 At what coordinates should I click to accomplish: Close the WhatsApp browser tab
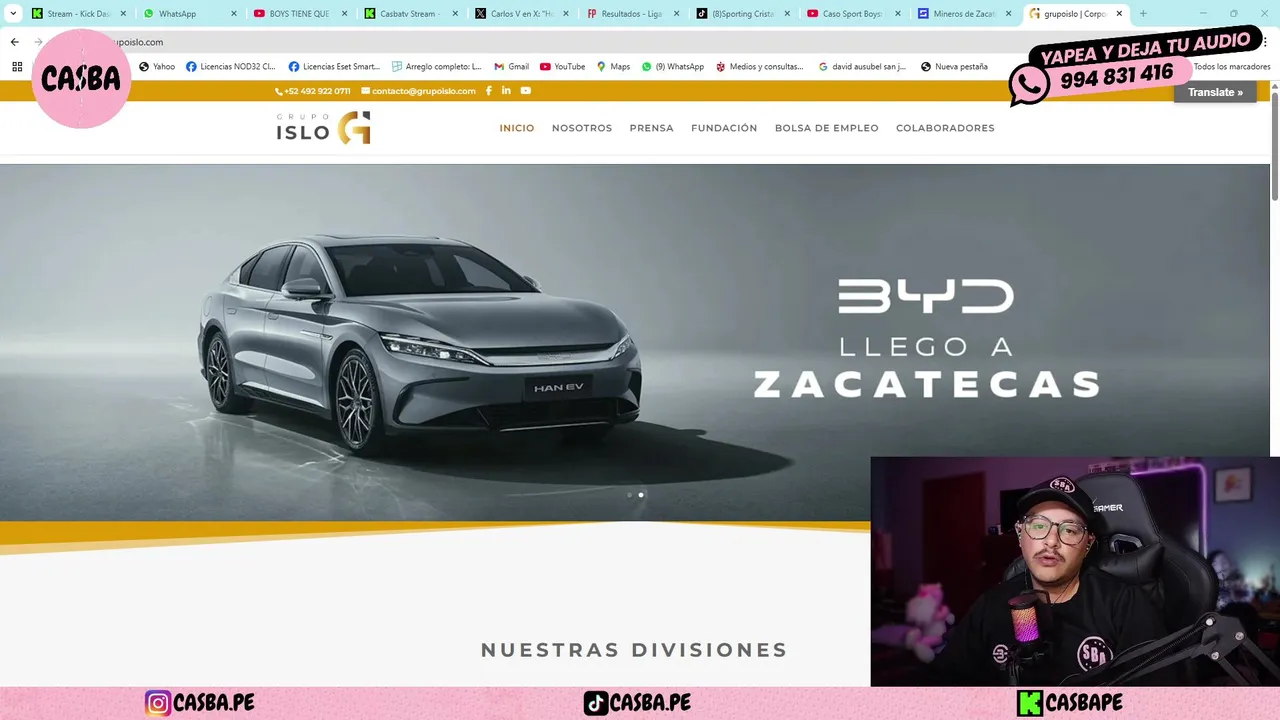point(234,14)
